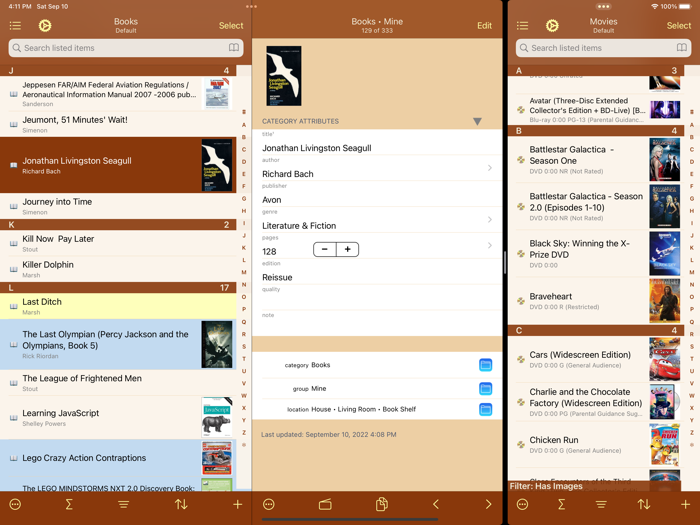700x525 pixels.
Task: Open location folder icon
Action: pyautogui.click(x=485, y=409)
